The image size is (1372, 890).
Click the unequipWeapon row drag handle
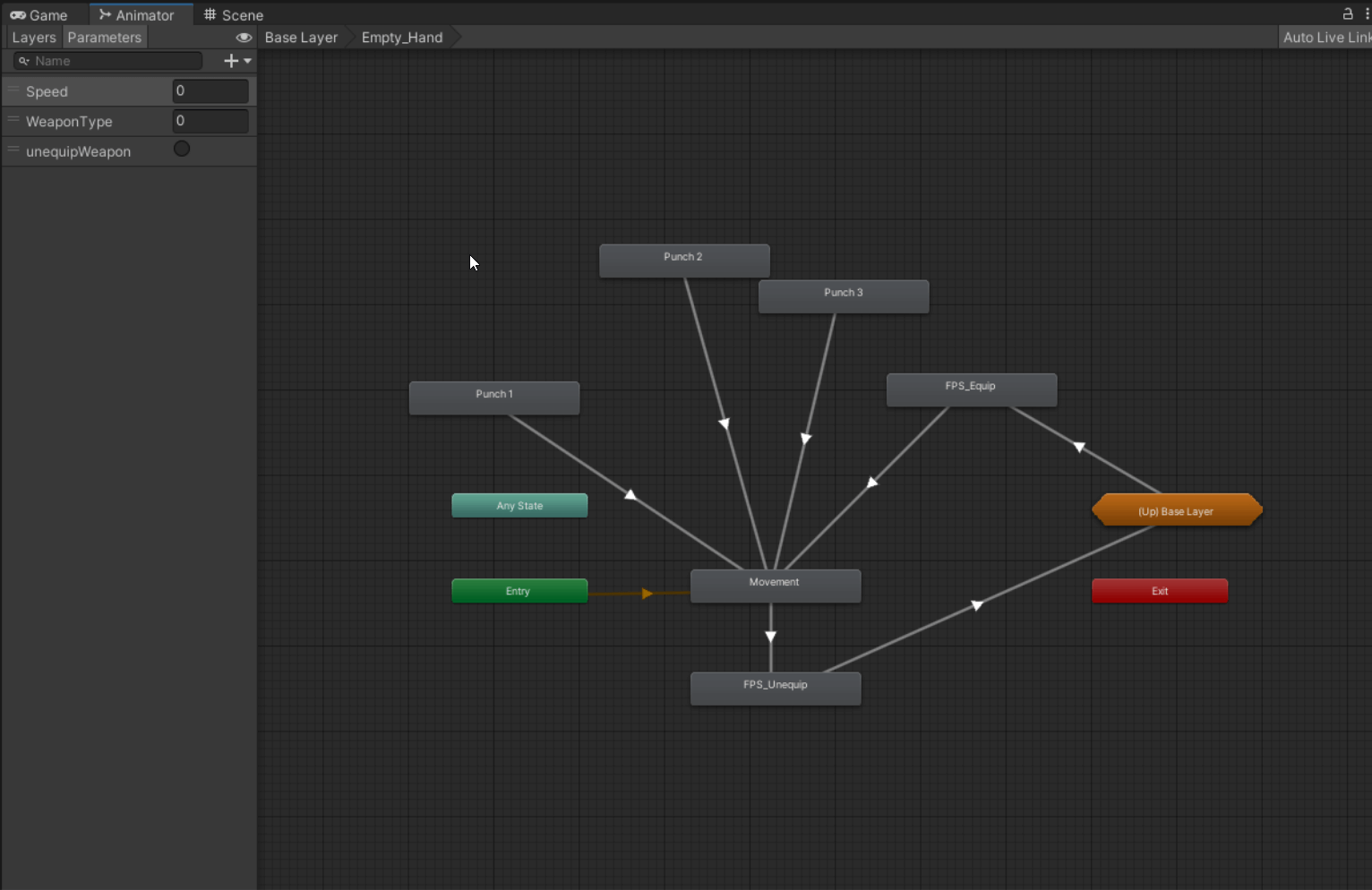coord(13,150)
